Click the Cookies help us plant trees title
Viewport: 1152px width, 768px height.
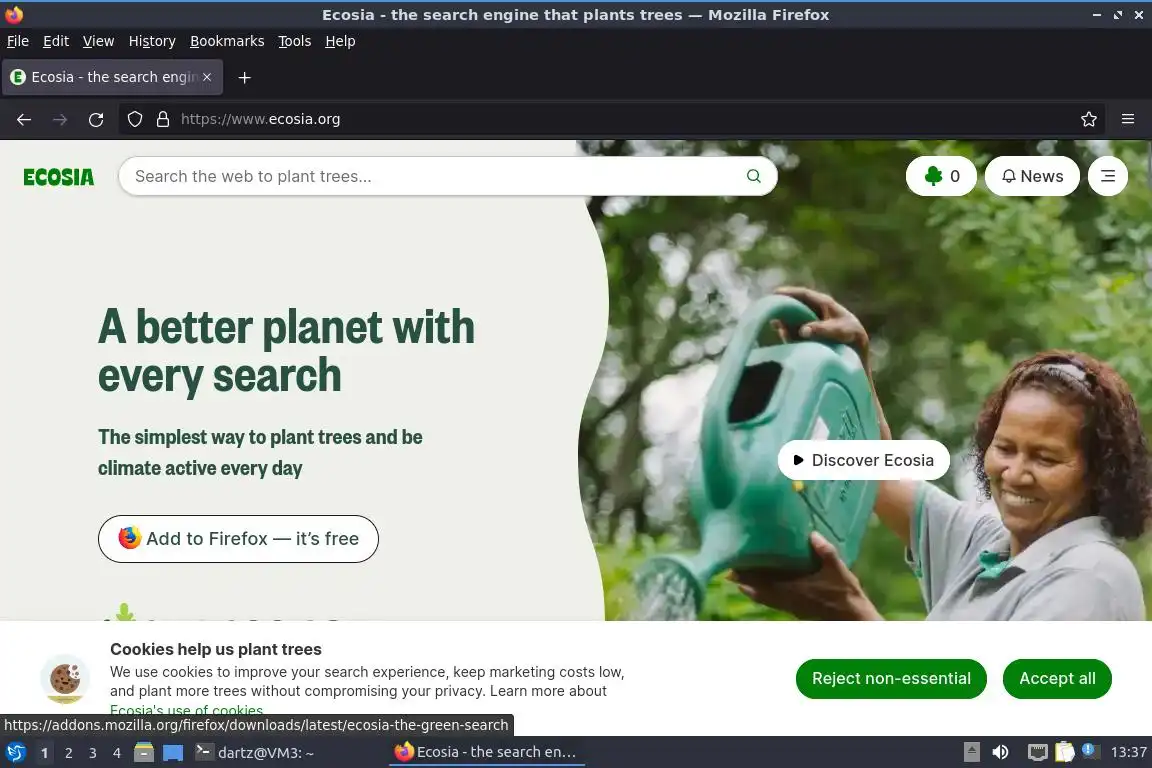(216, 649)
